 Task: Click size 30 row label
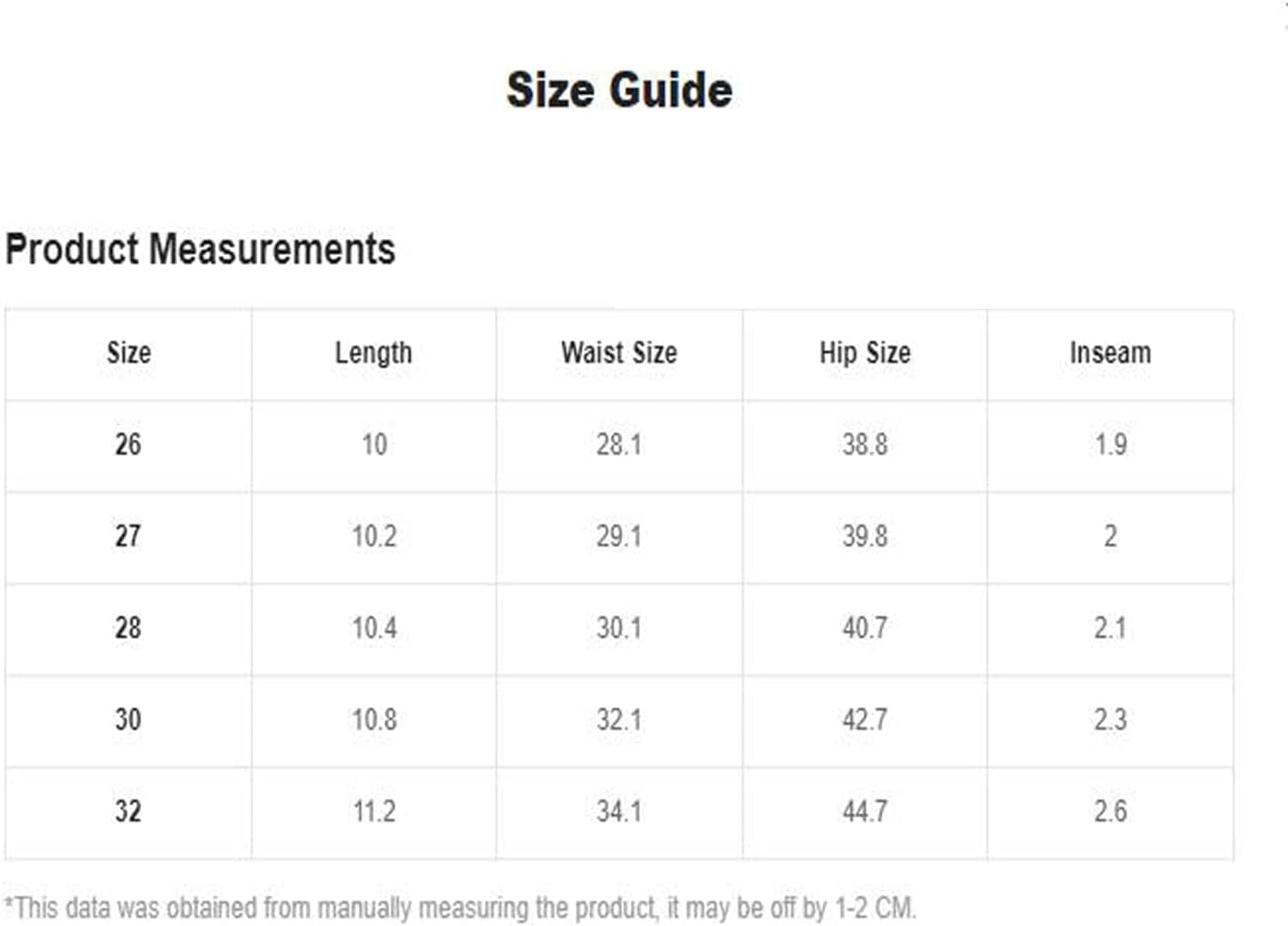tap(128, 719)
